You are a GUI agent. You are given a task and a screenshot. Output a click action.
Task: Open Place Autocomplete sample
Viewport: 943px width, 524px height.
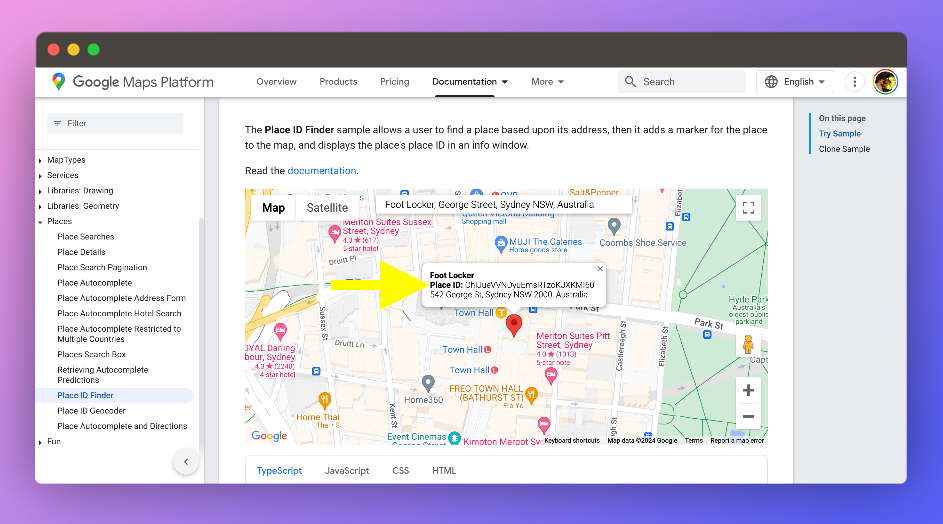pyautogui.click(x=94, y=283)
